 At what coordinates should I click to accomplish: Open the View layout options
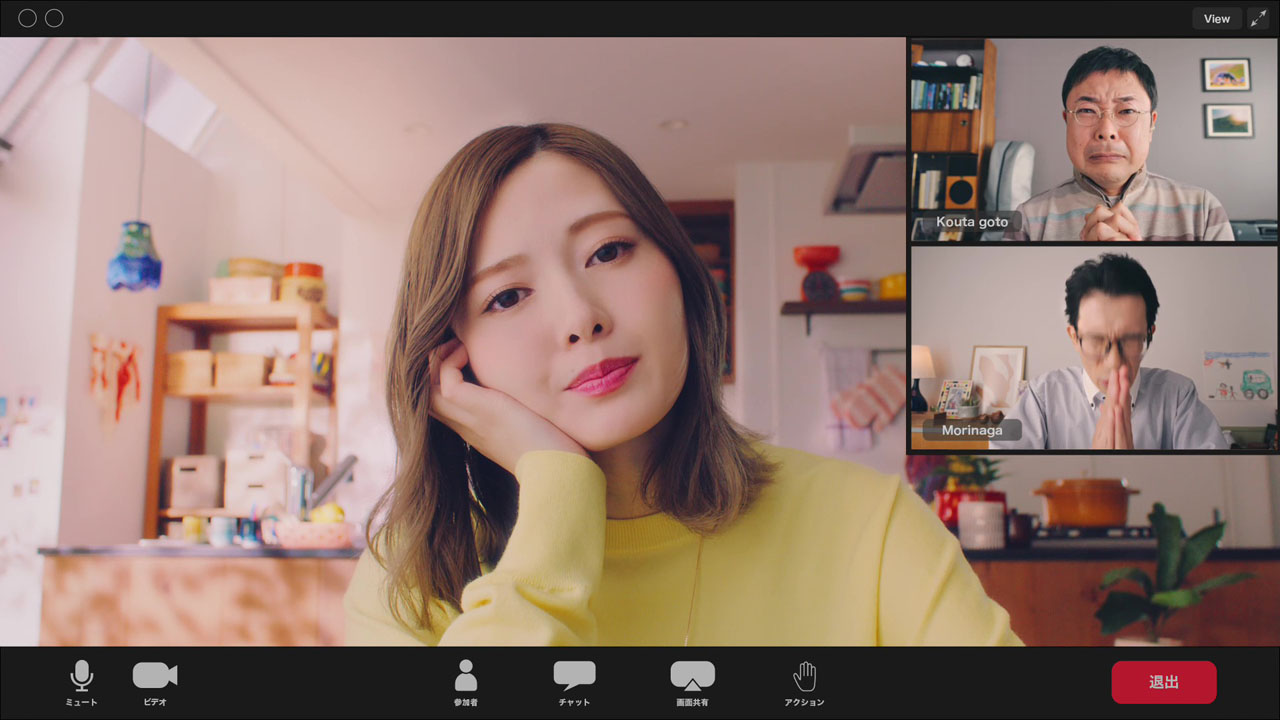click(x=1216, y=19)
